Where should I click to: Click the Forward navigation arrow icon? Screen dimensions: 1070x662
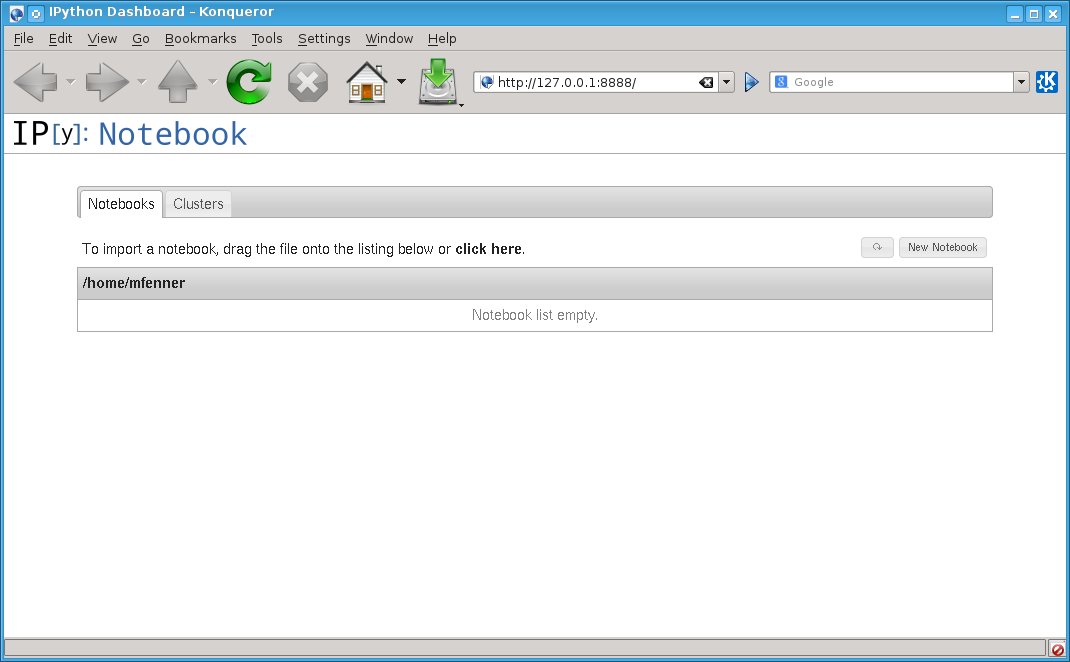click(x=106, y=82)
